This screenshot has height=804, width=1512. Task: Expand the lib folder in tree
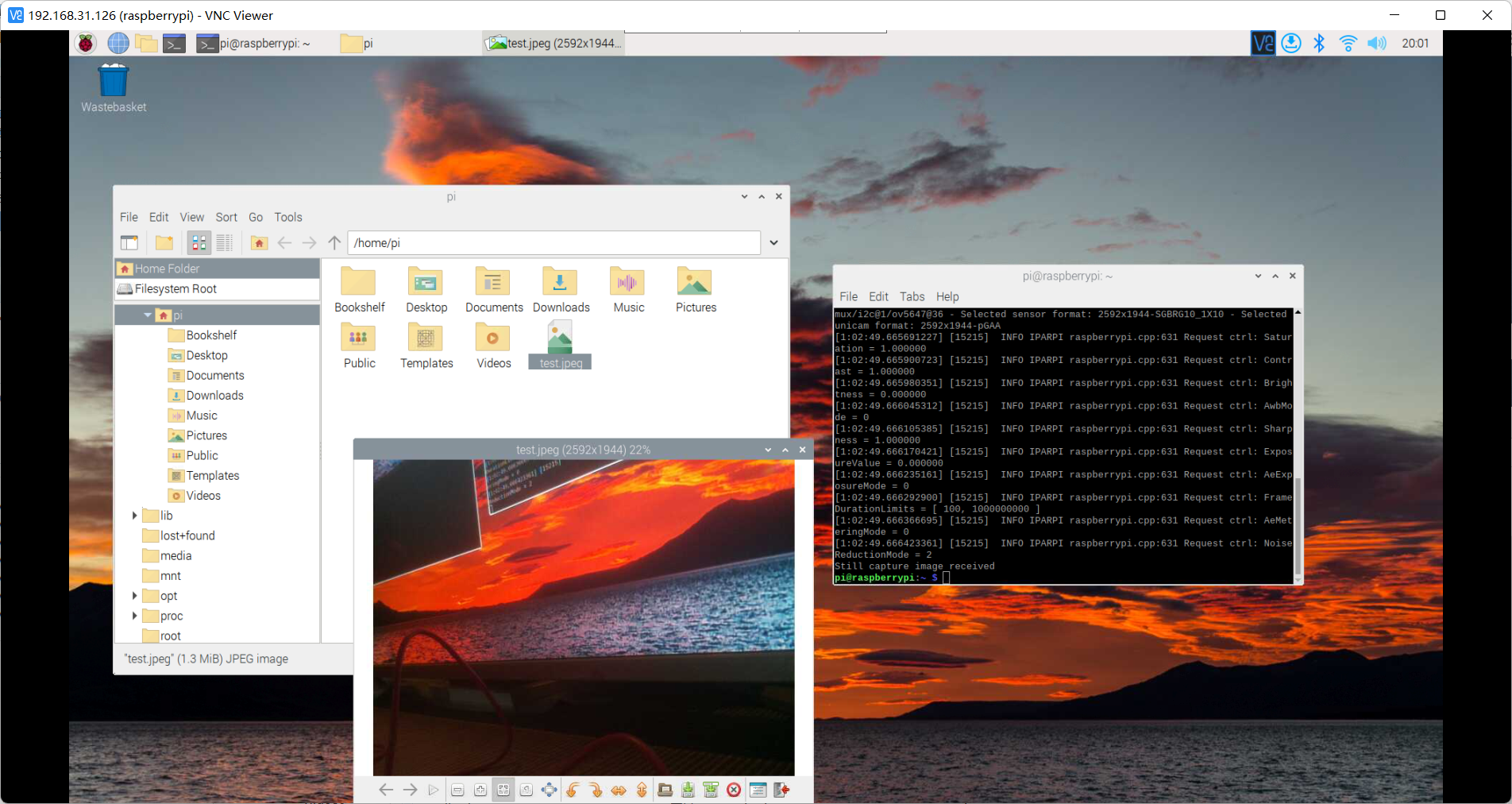click(134, 516)
